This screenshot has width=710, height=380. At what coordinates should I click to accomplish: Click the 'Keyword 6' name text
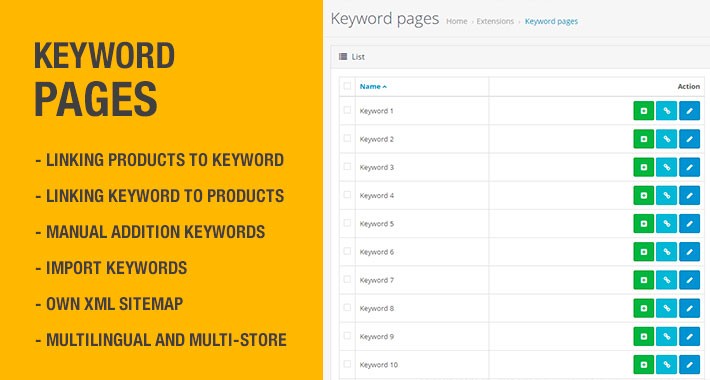[x=377, y=252]
